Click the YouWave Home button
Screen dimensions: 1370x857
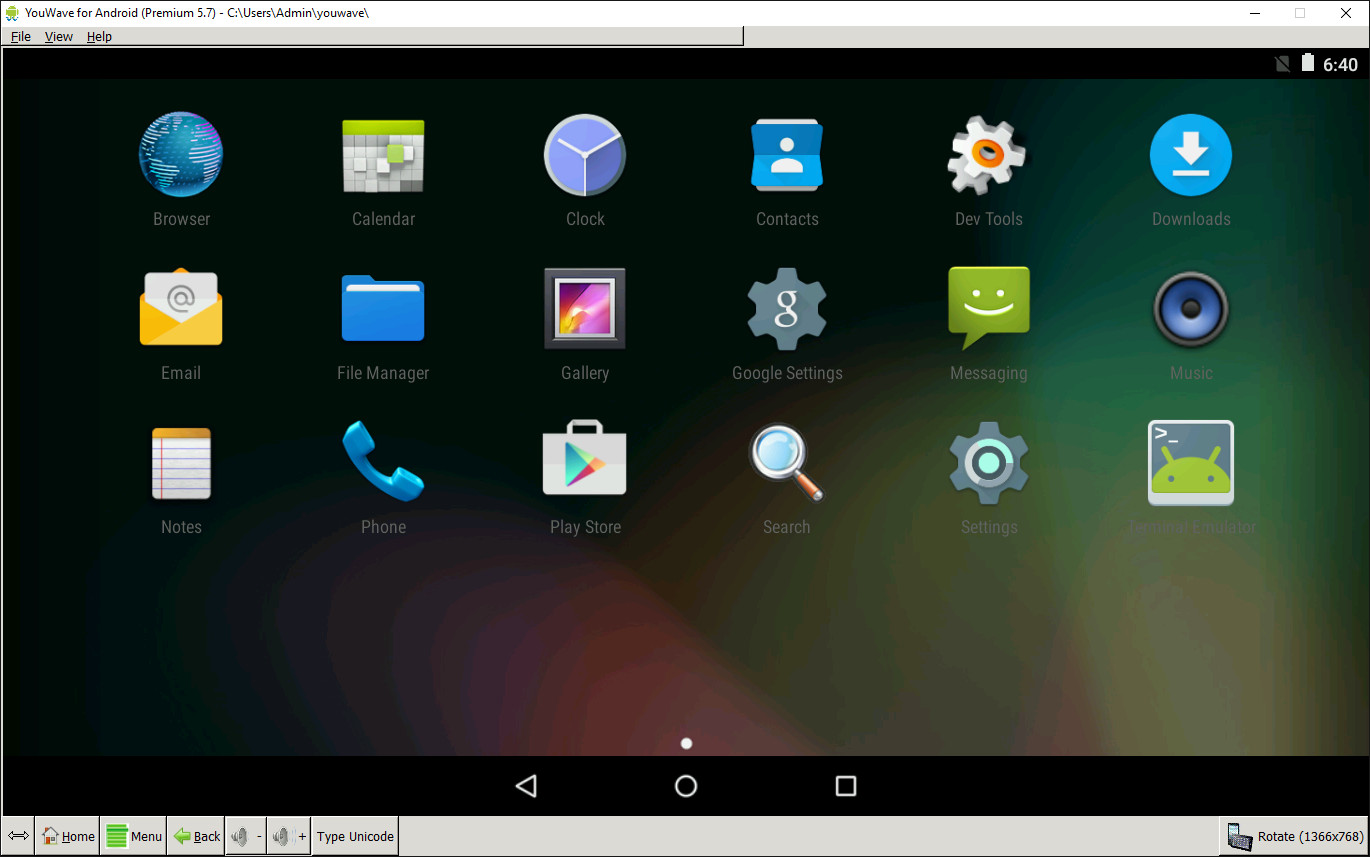point(67,836)
